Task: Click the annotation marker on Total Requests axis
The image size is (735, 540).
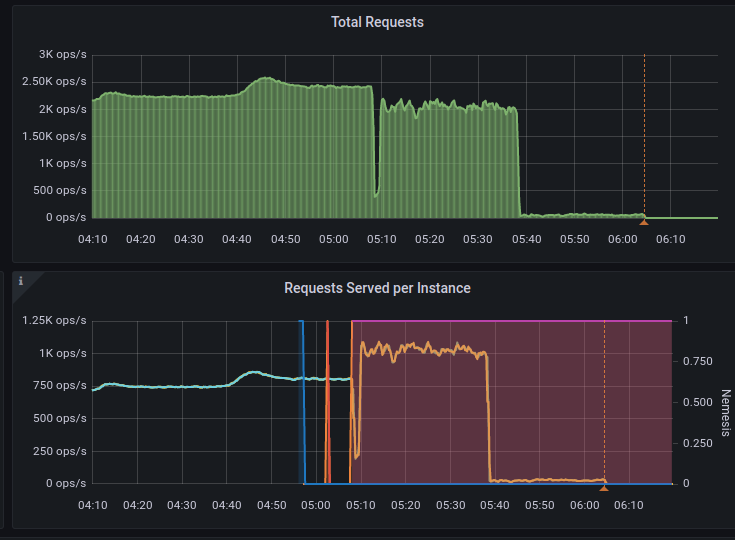Action: pos(644,222)
